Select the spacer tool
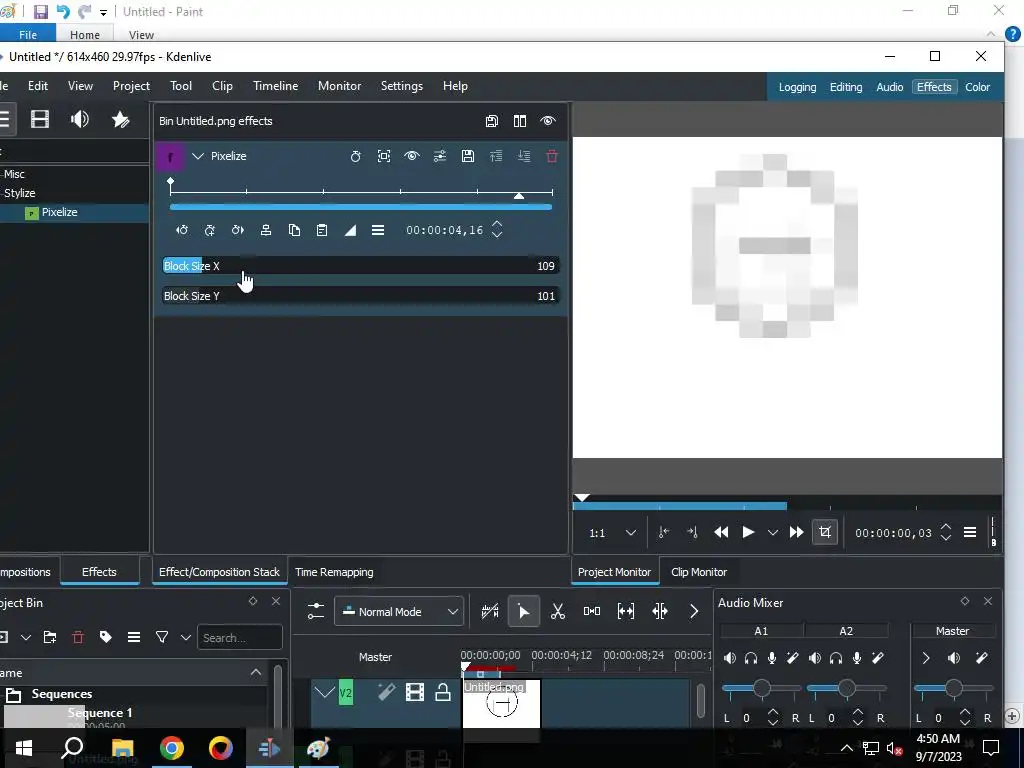The width and height of the screenshot is (1024, 768). tap(592, 611)
